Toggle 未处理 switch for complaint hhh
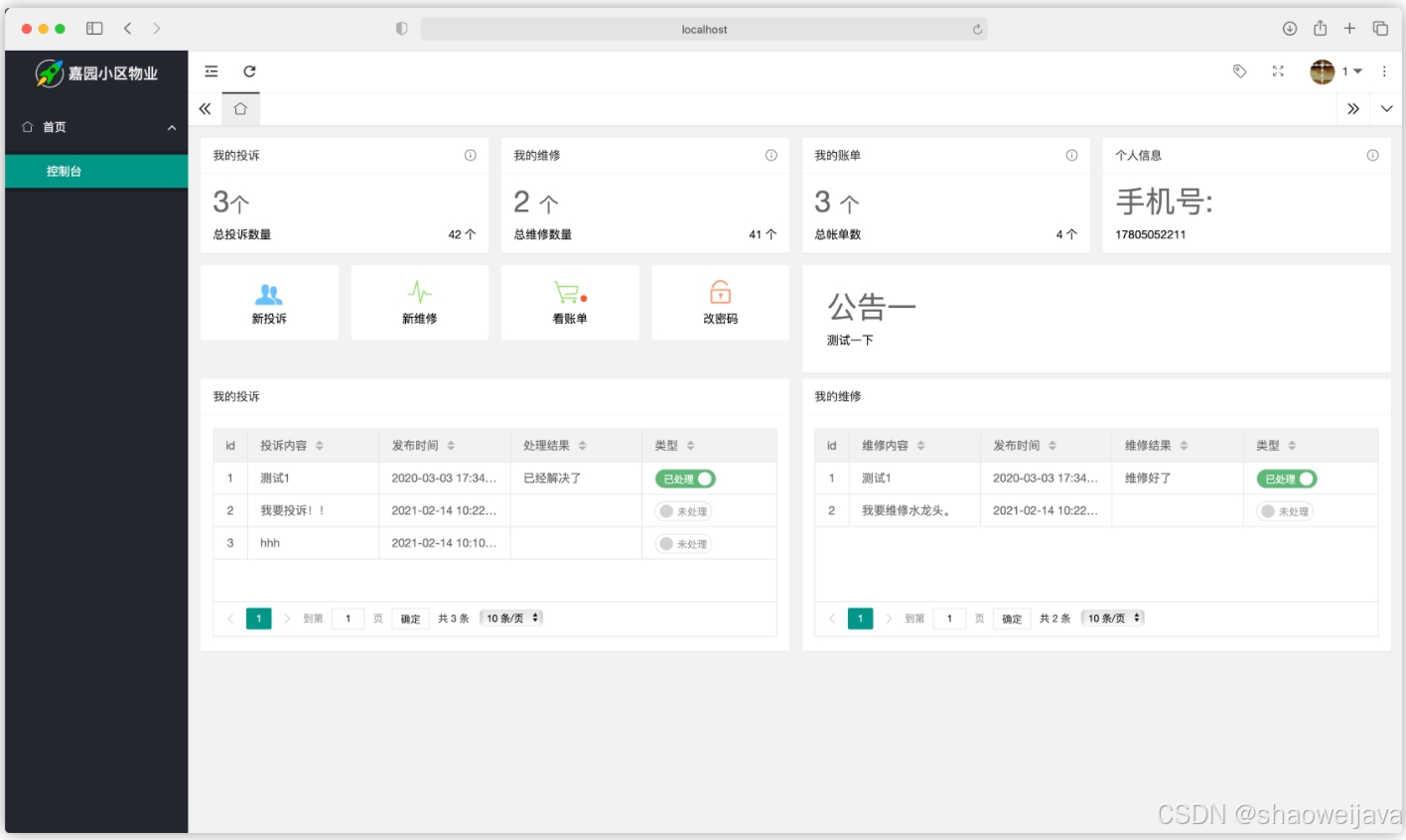The image size is (1406, 840). pyautogui.click(x=683, y=544)
